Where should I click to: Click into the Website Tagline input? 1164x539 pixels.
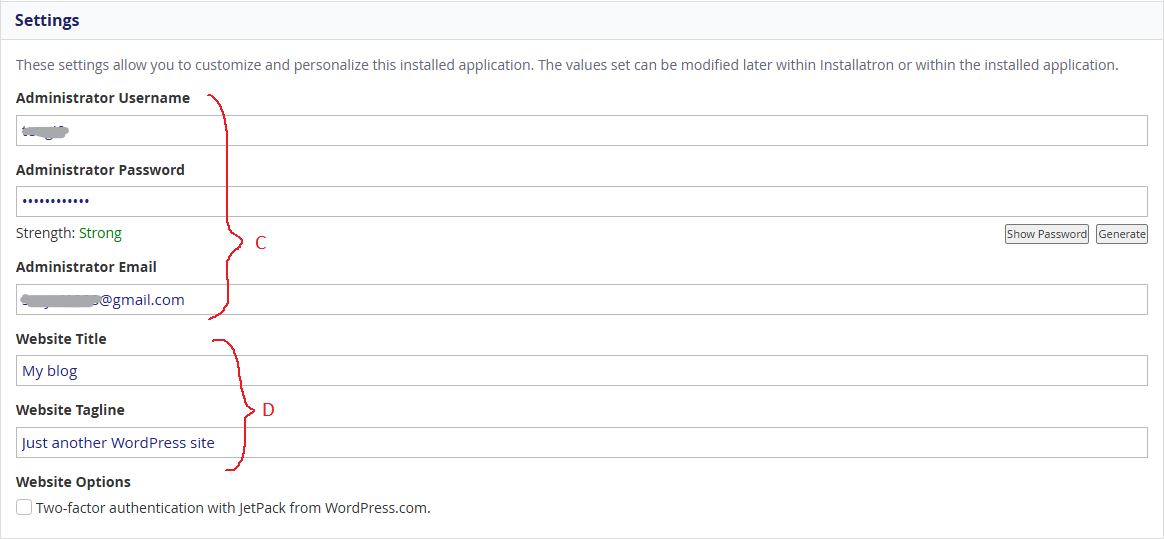point(580,443)
